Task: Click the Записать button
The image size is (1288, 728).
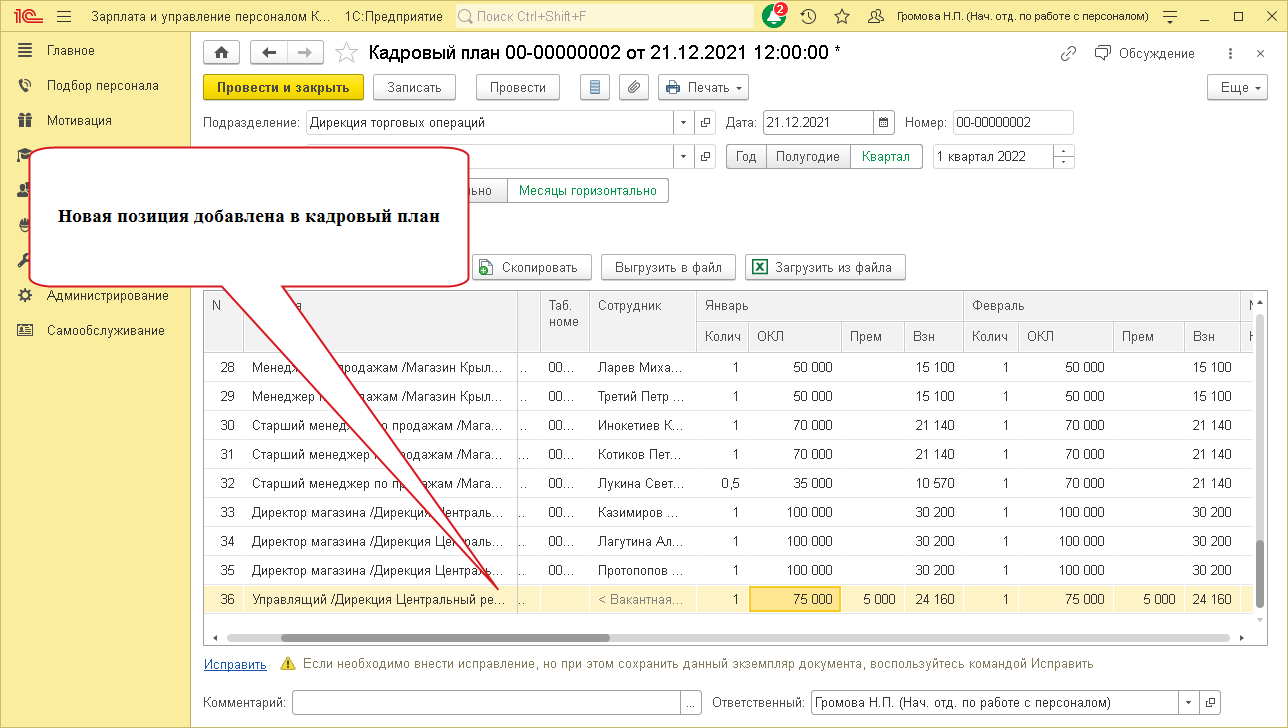Action: tap(414, 88)
